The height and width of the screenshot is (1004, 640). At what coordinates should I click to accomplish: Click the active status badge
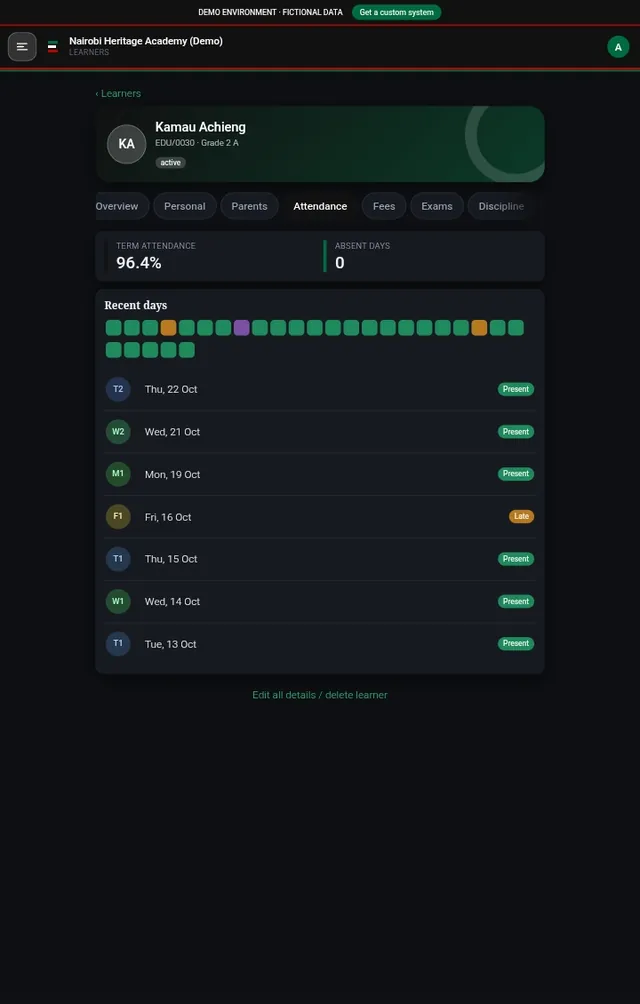coord(170,163)
